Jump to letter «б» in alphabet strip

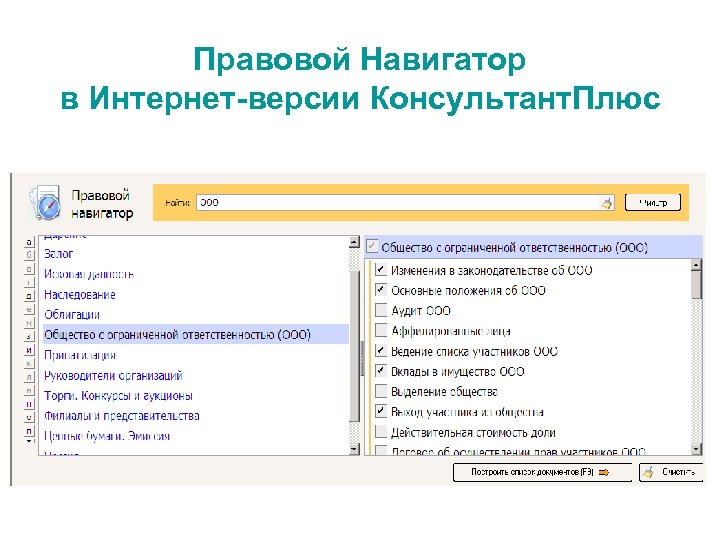29,255
